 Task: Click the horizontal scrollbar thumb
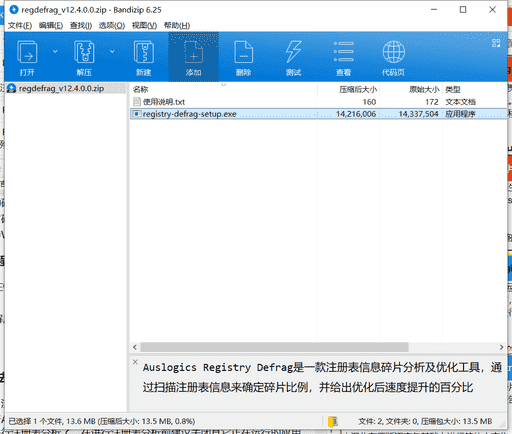point(274,347)
